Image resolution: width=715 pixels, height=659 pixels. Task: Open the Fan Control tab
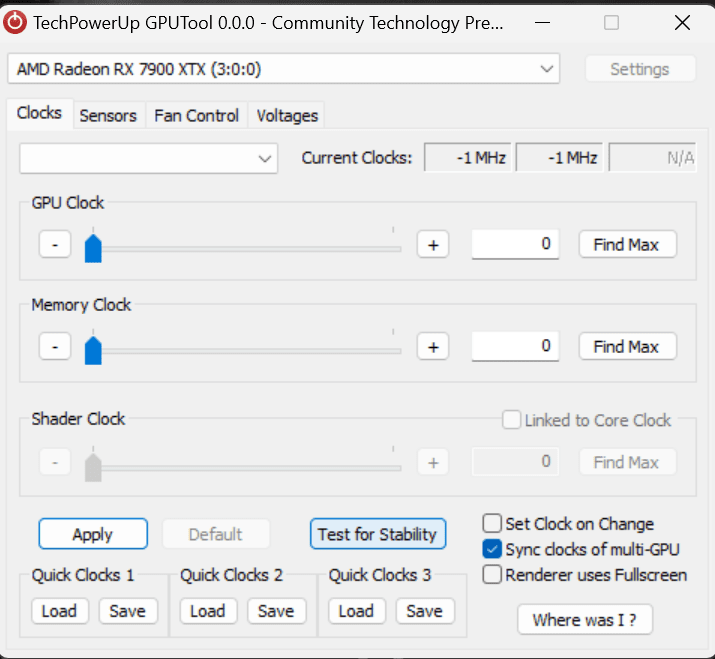pyautogui.click(x=196, y=115)
